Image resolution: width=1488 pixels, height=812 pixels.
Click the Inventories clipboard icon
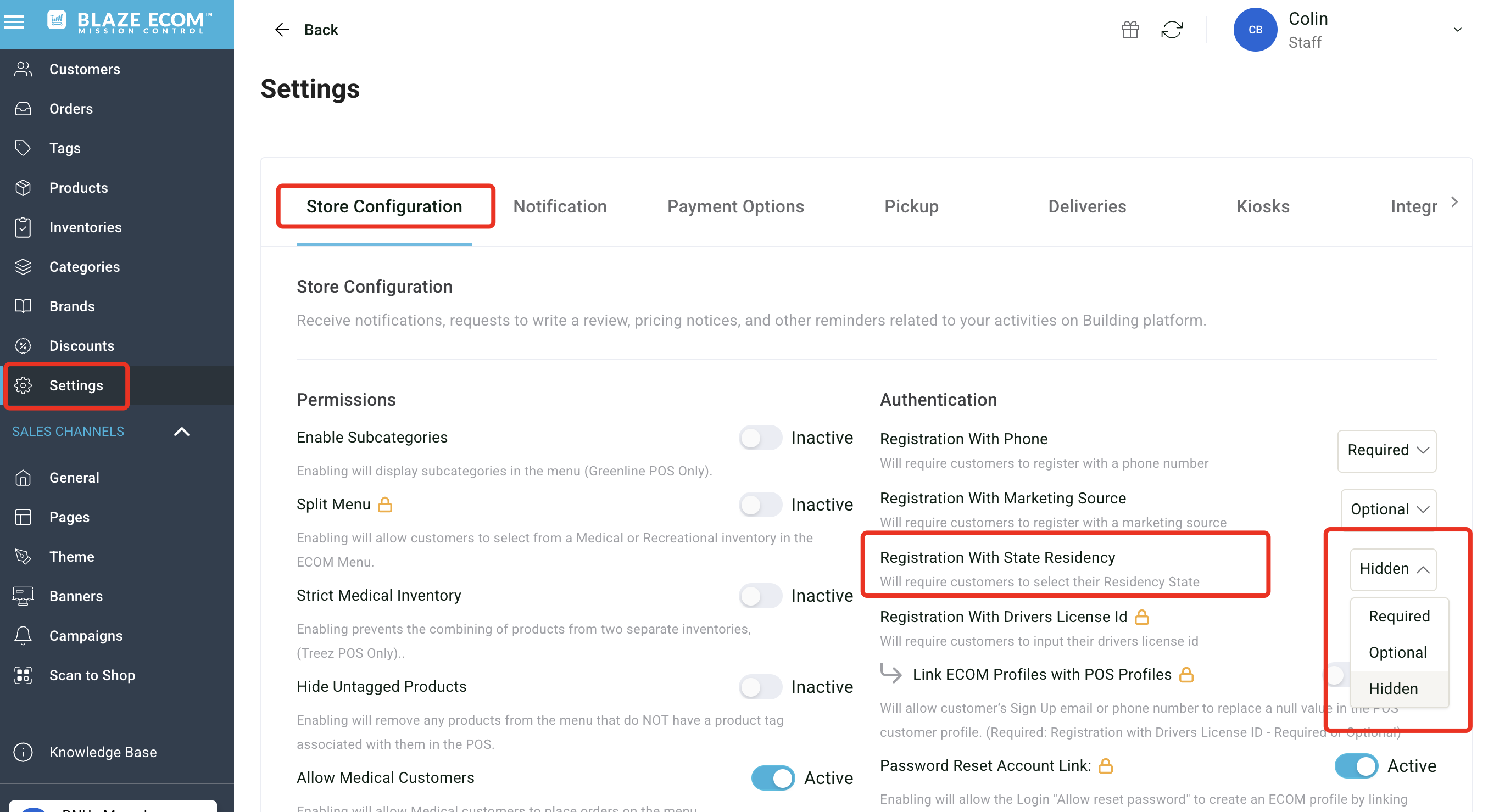tap(23, 227)
